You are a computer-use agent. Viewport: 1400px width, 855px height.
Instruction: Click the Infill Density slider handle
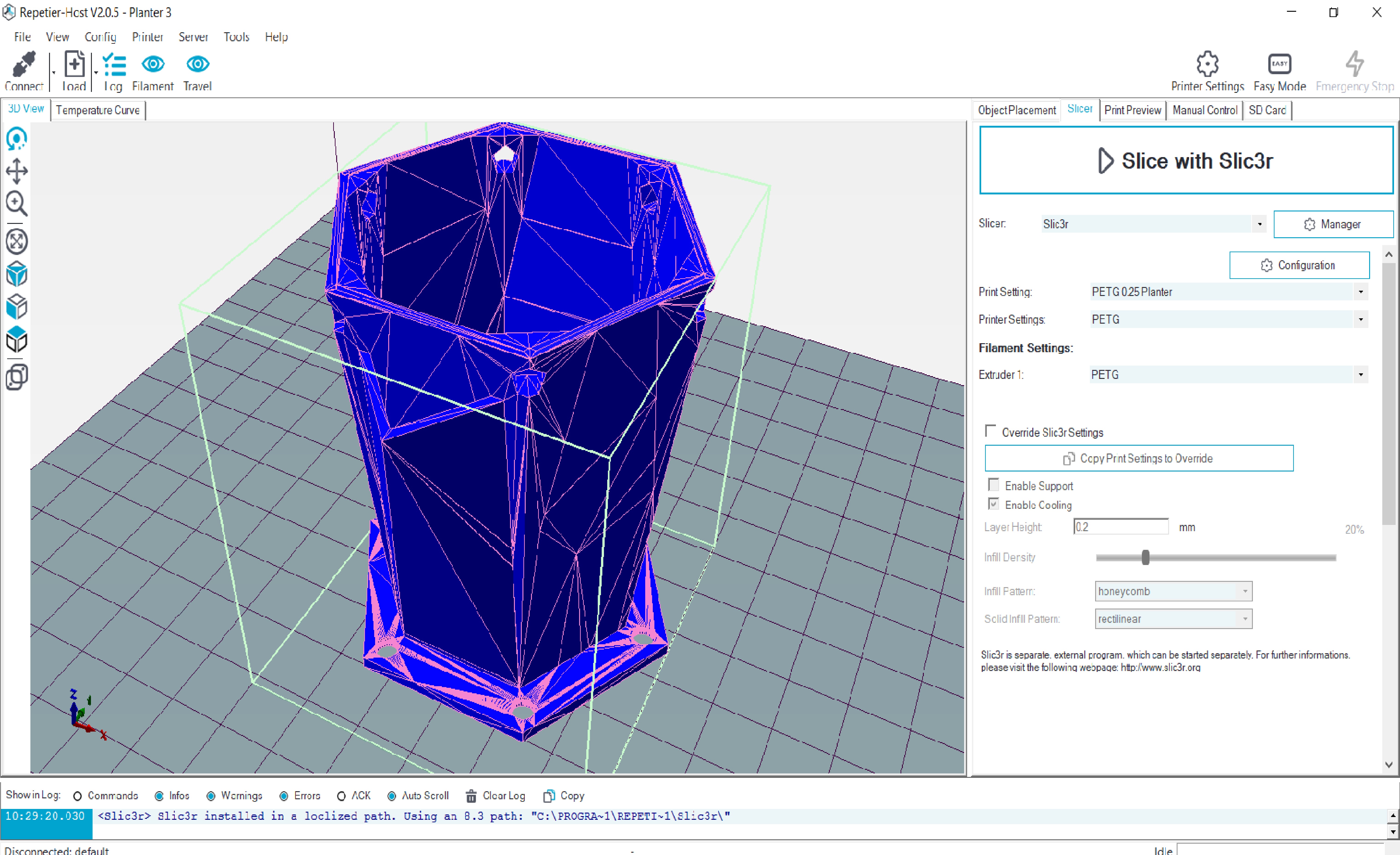click(x=1146, y=558)
